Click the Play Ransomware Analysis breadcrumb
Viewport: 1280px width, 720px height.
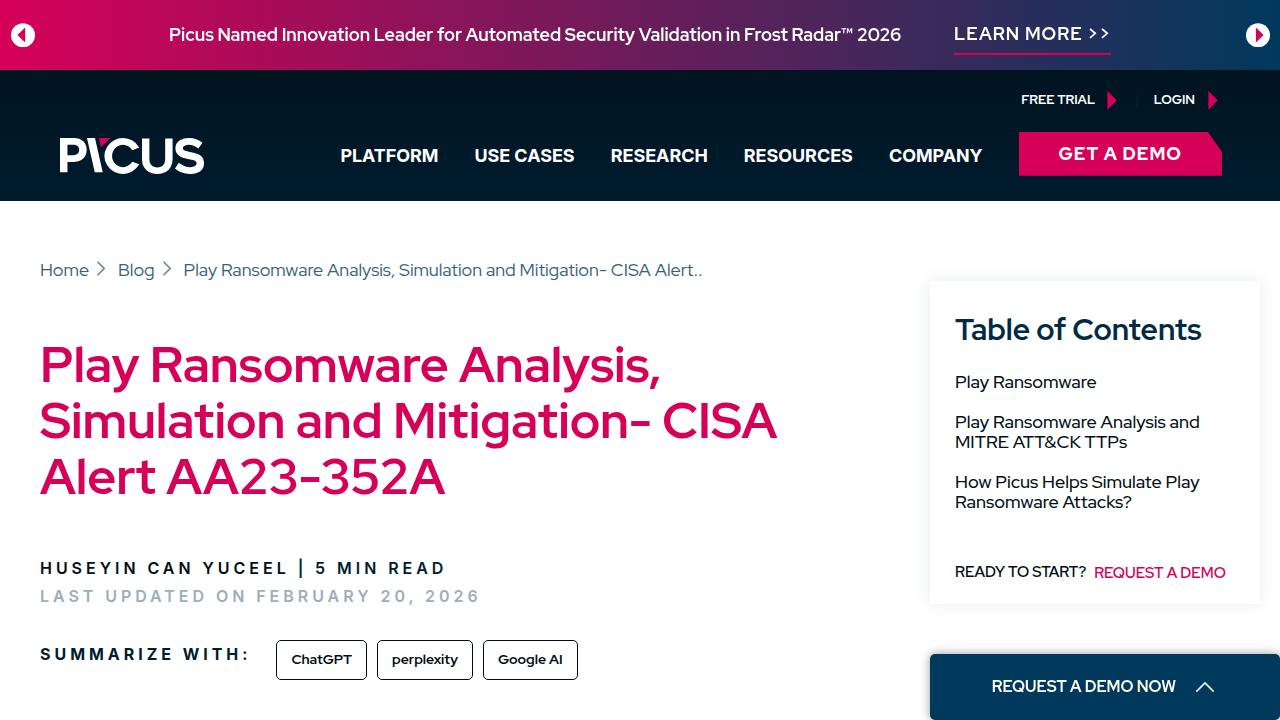443,270
